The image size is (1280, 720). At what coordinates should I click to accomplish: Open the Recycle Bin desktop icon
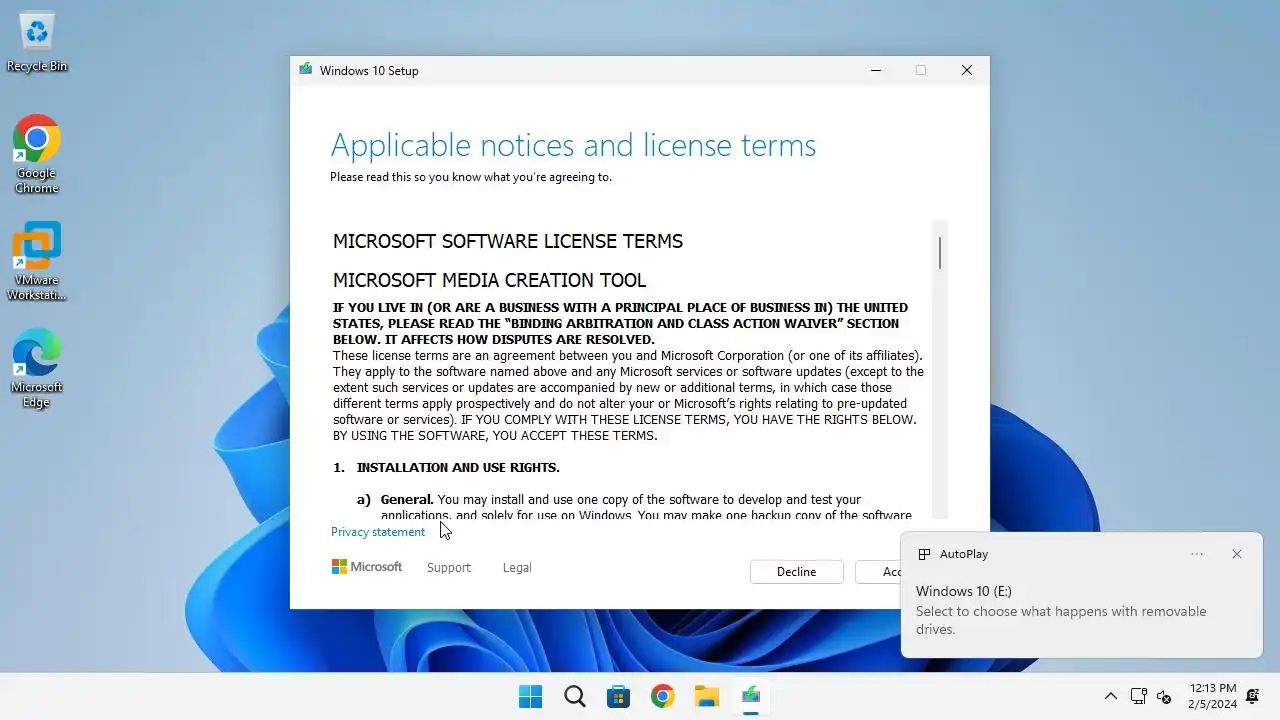pyautogui.click(x=37, y=43)
